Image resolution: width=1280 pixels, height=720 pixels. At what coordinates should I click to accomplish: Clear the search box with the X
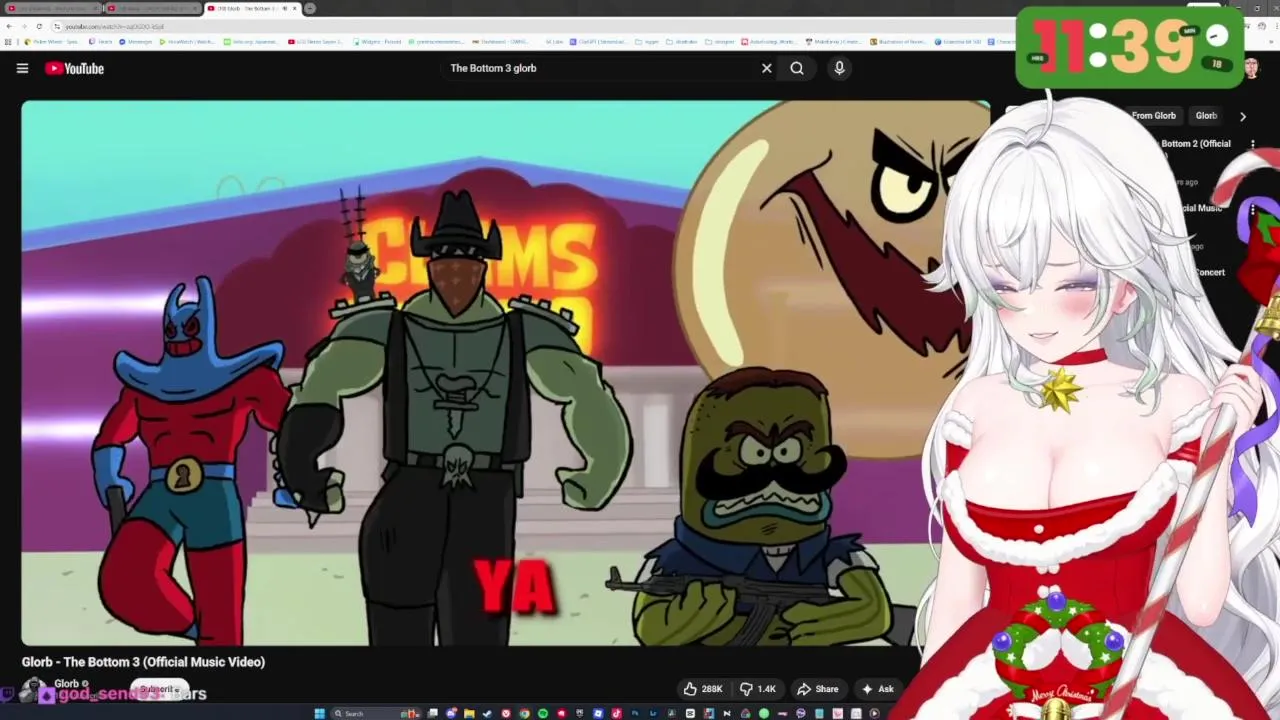pos(767,68)
